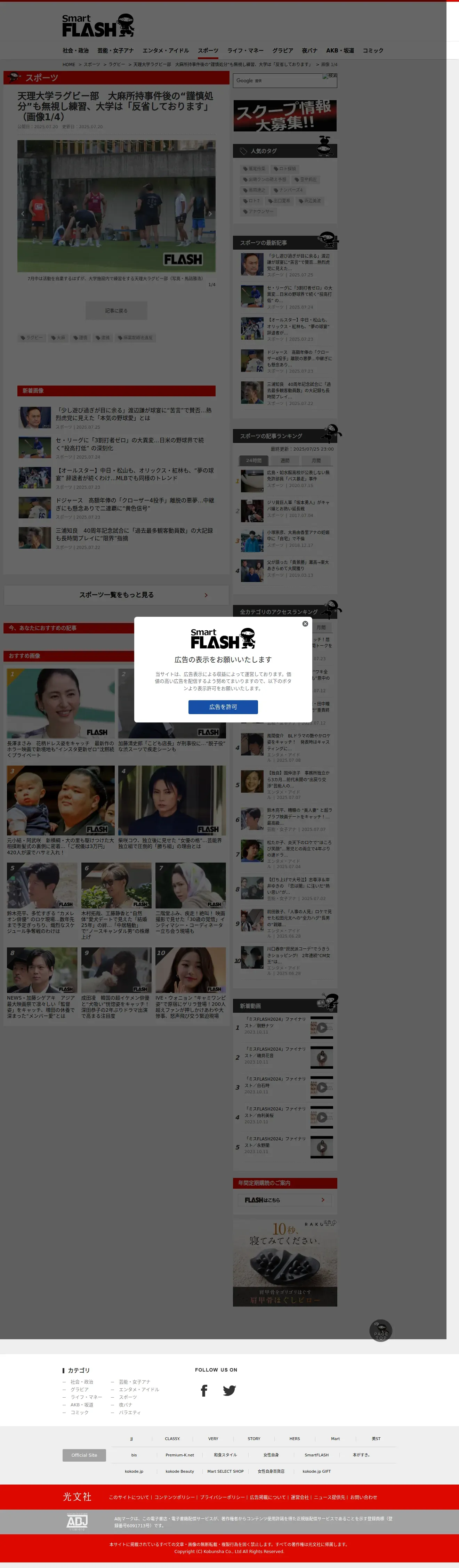The height and width of the screenshot is (1568, 459).
Task: Open the ライフ・マネー menu
Action: (245, 50)
